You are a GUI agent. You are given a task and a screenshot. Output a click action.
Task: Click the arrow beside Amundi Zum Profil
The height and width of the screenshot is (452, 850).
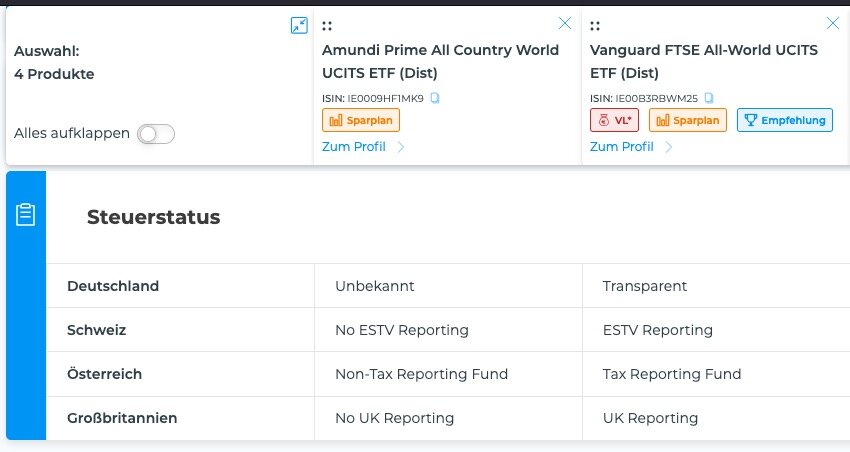tap(401, 147)
